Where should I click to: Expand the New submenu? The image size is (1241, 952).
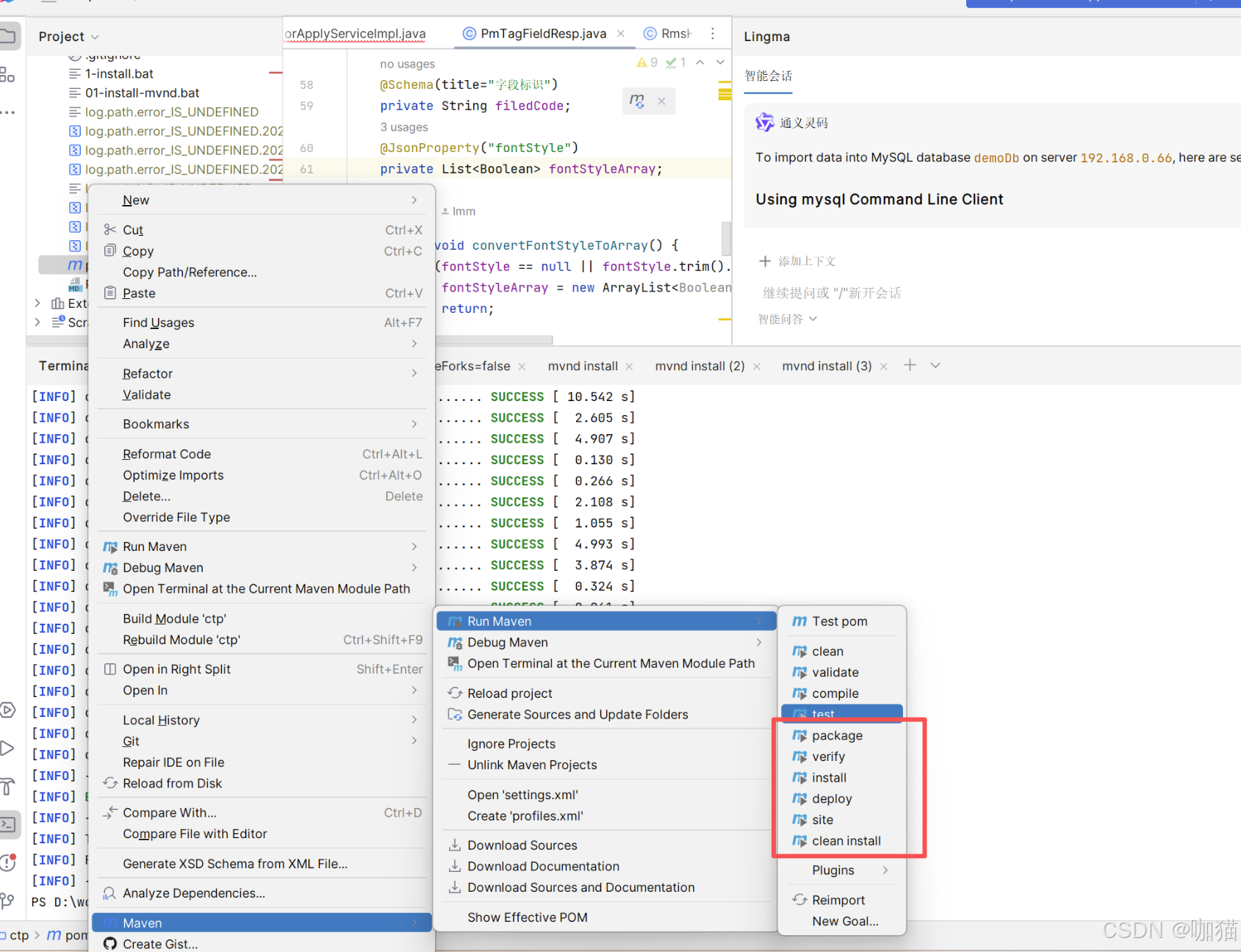262,201
